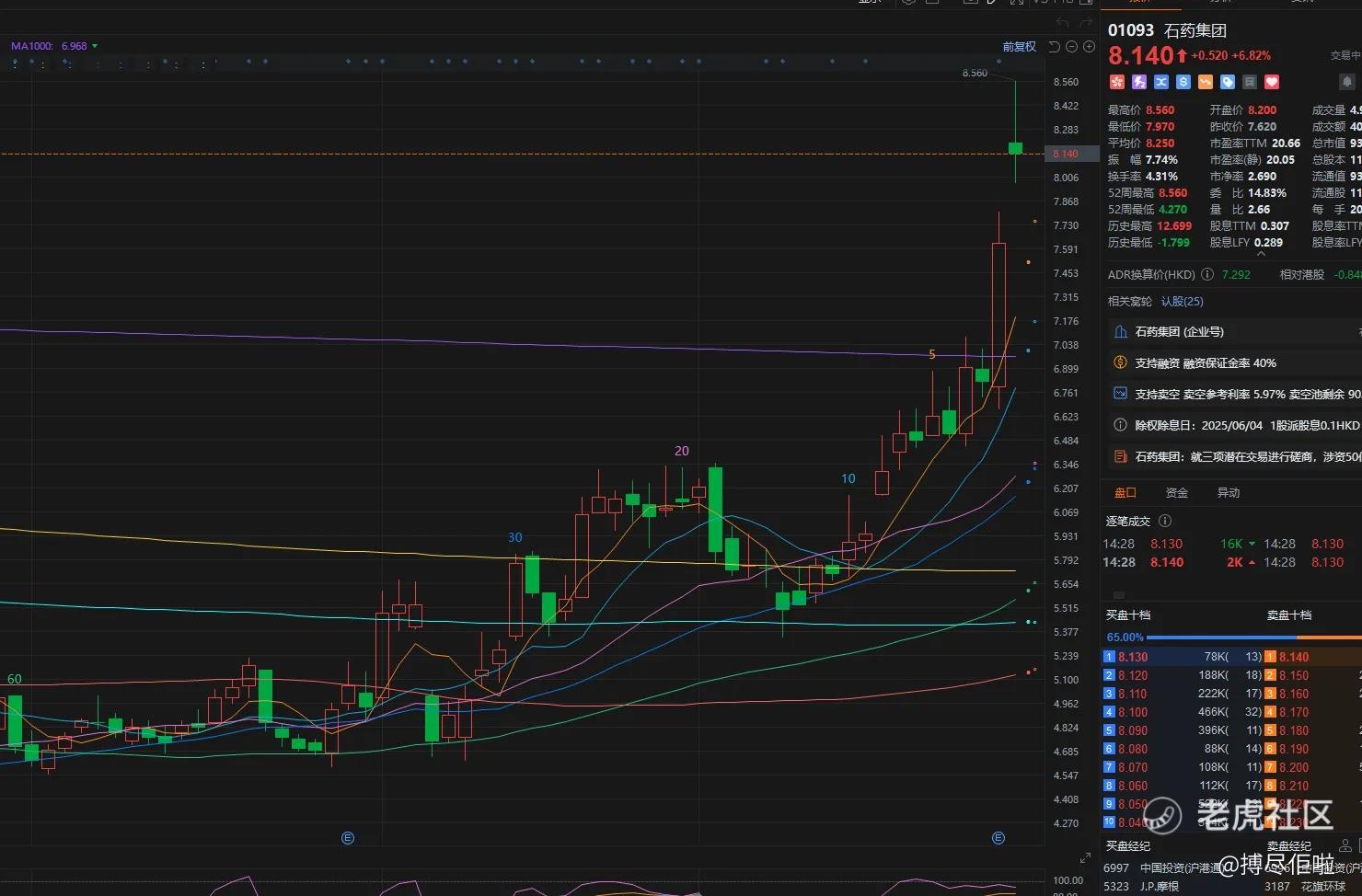Select ask level 5 price 8.180
This screenshot has height=896, width=1362.
(x=1294, y=730)
